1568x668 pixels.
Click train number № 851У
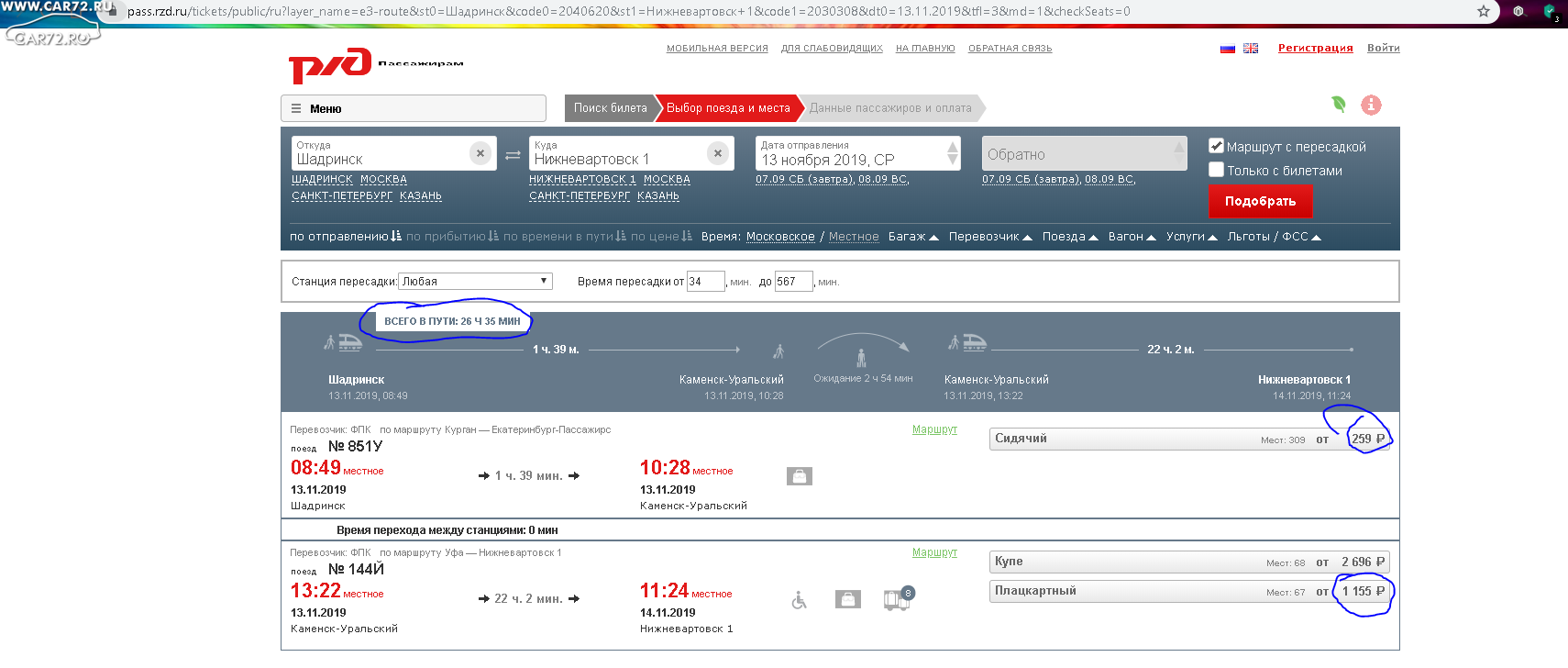[355, 446]
